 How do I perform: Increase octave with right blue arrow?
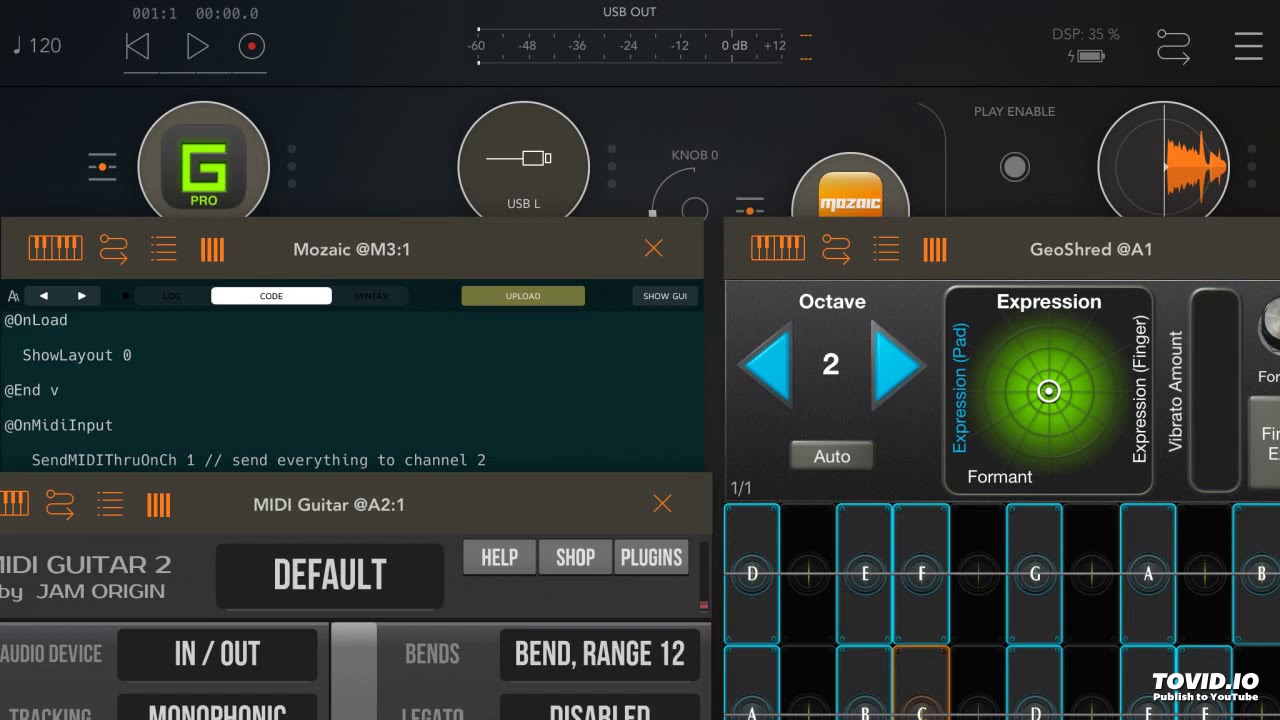[897, 365]
